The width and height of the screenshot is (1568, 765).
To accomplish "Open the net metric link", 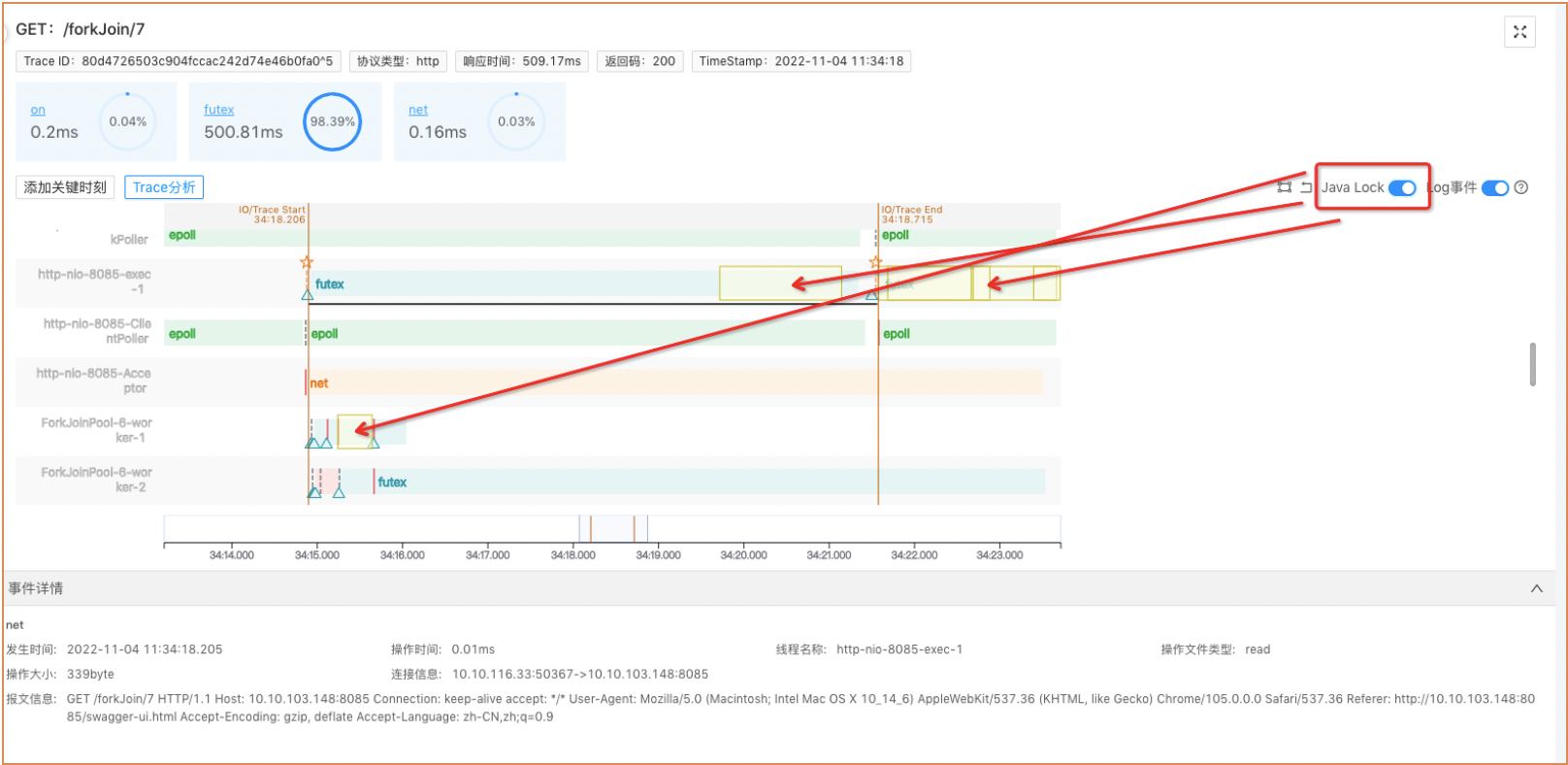I will tap(418, 110).
